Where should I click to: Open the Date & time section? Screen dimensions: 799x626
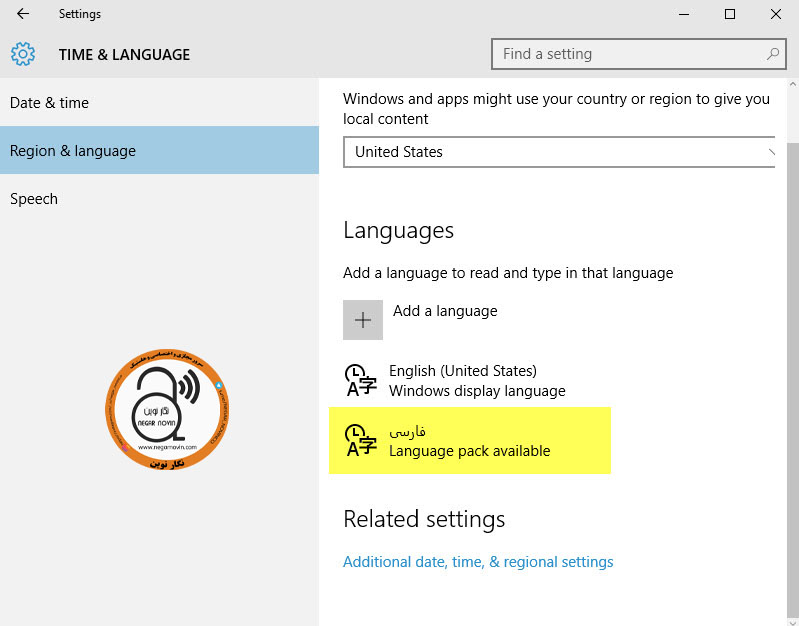point(159,102)
